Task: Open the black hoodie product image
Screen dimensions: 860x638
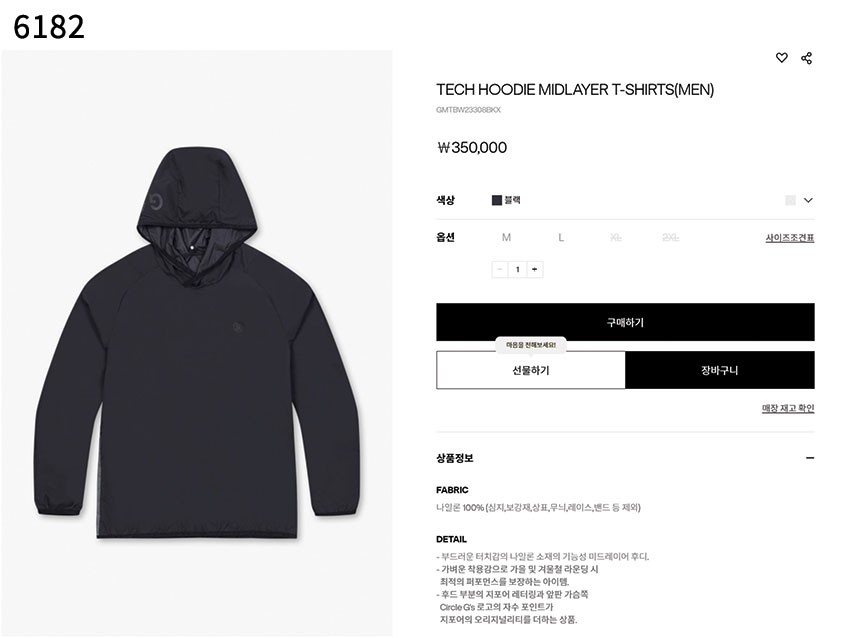Action: pyautogui.click(x=197, y=343)
